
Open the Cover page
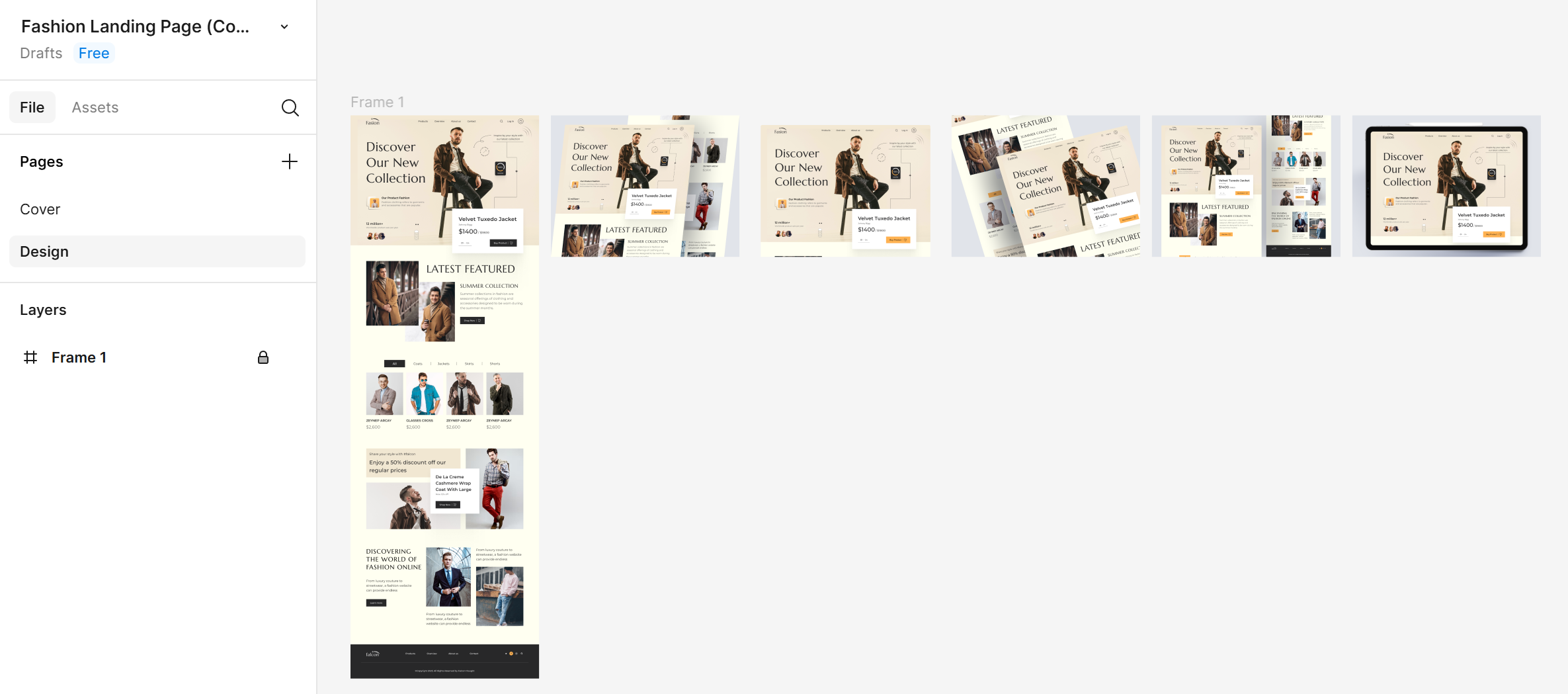click(x=40, y=210)
